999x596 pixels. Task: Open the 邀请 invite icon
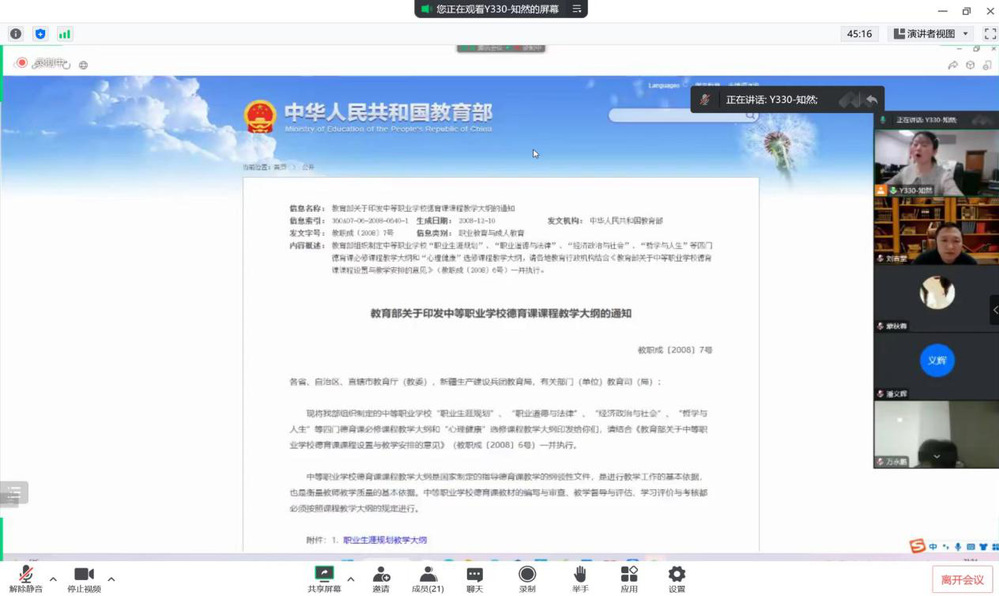click(381, 576)
